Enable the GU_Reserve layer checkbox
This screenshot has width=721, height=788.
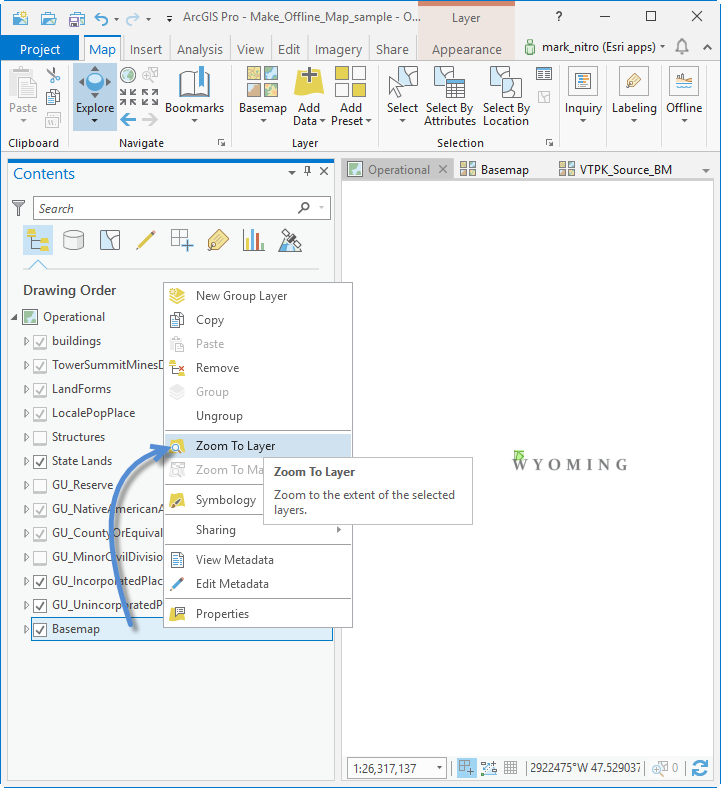coord(40,486)
